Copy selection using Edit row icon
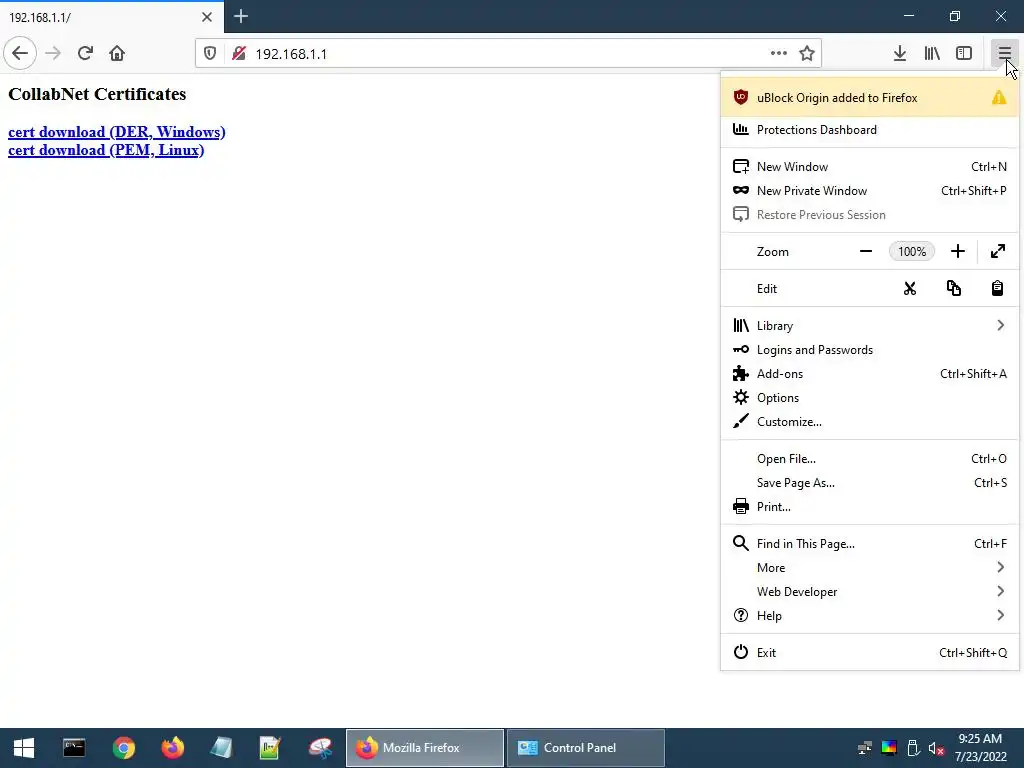 (953, 289)
